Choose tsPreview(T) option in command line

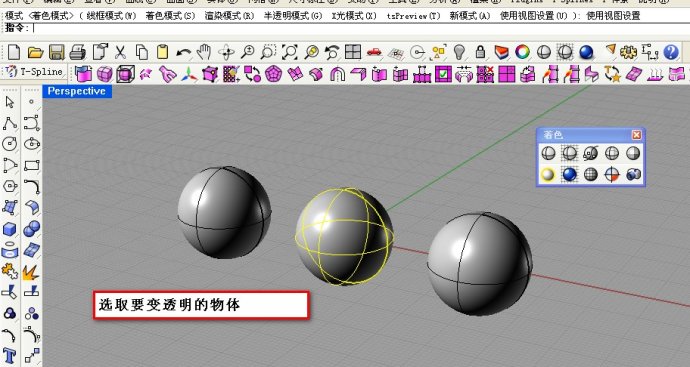click(x=413, y=16)
